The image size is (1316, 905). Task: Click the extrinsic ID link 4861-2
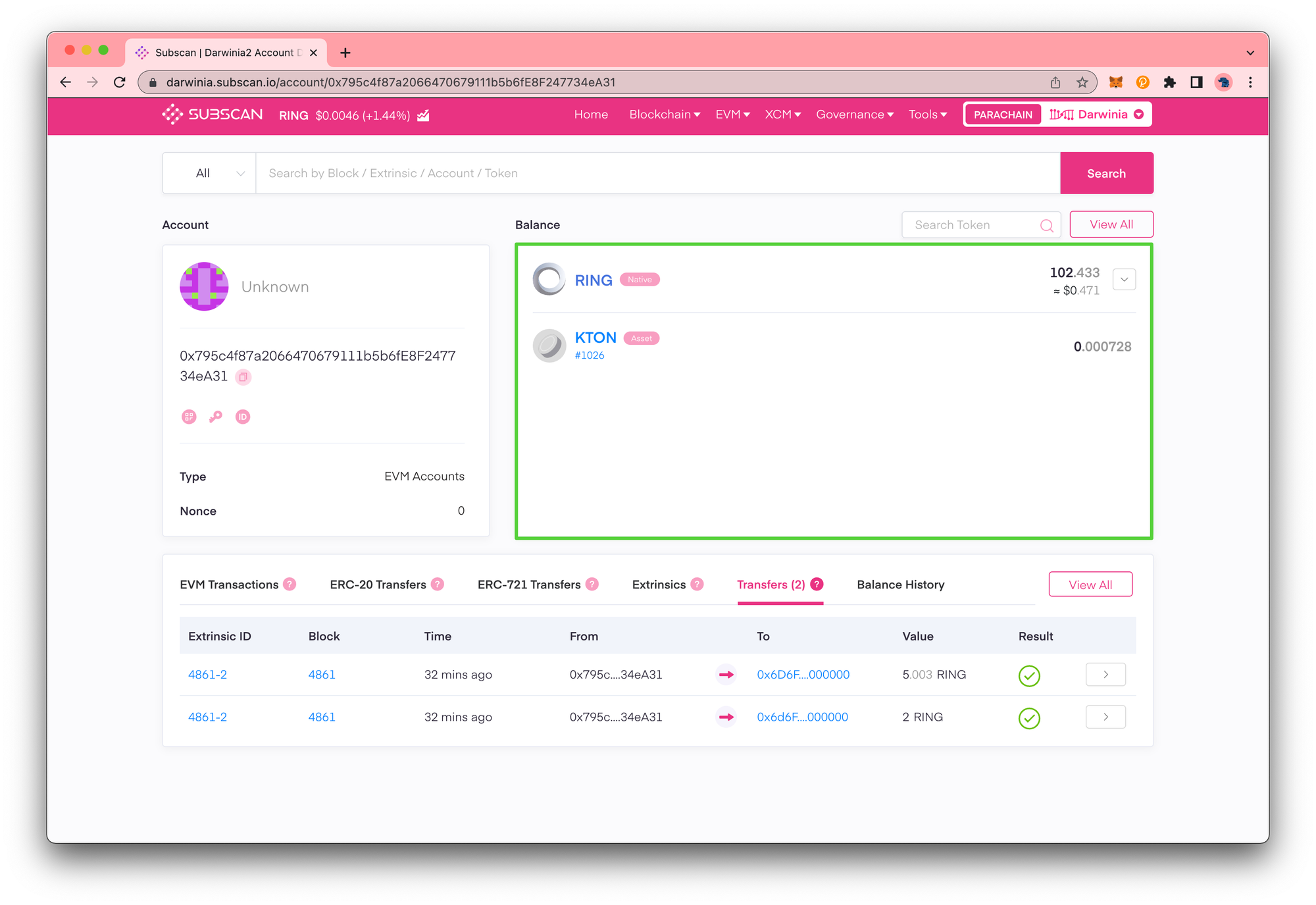point(207,674)
